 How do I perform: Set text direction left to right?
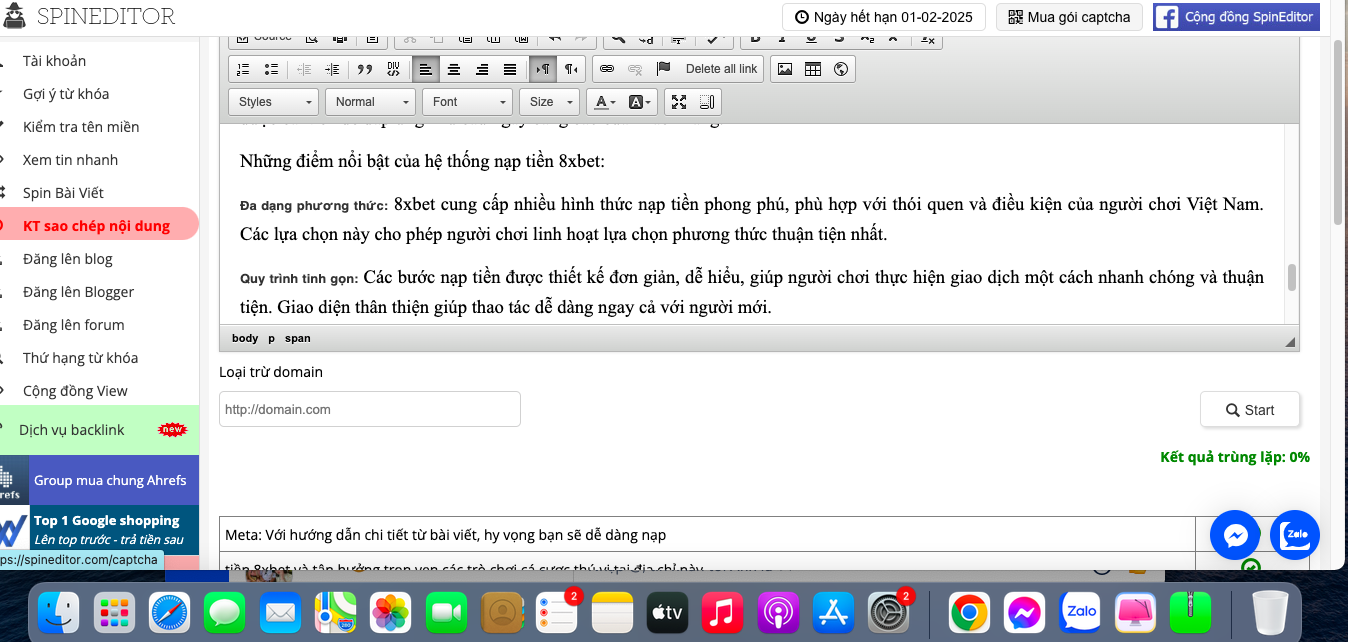click(x=543, y=69)
